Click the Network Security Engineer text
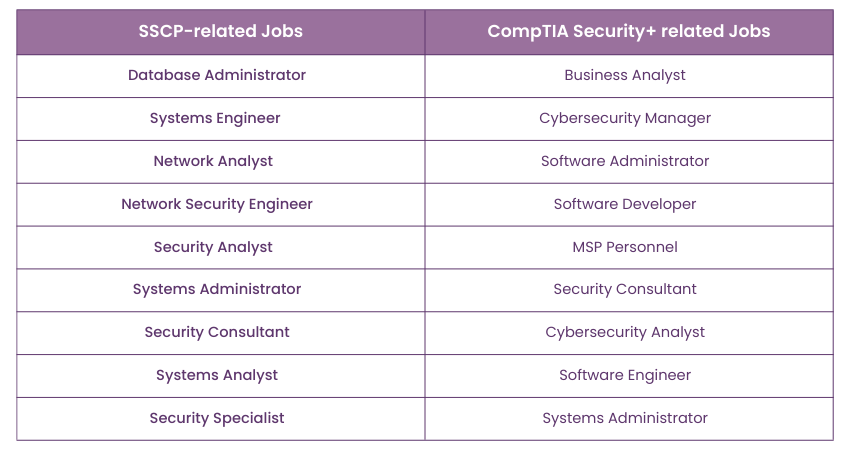The height and width of the screenshot is (450, 850). (x=217, y=204)
